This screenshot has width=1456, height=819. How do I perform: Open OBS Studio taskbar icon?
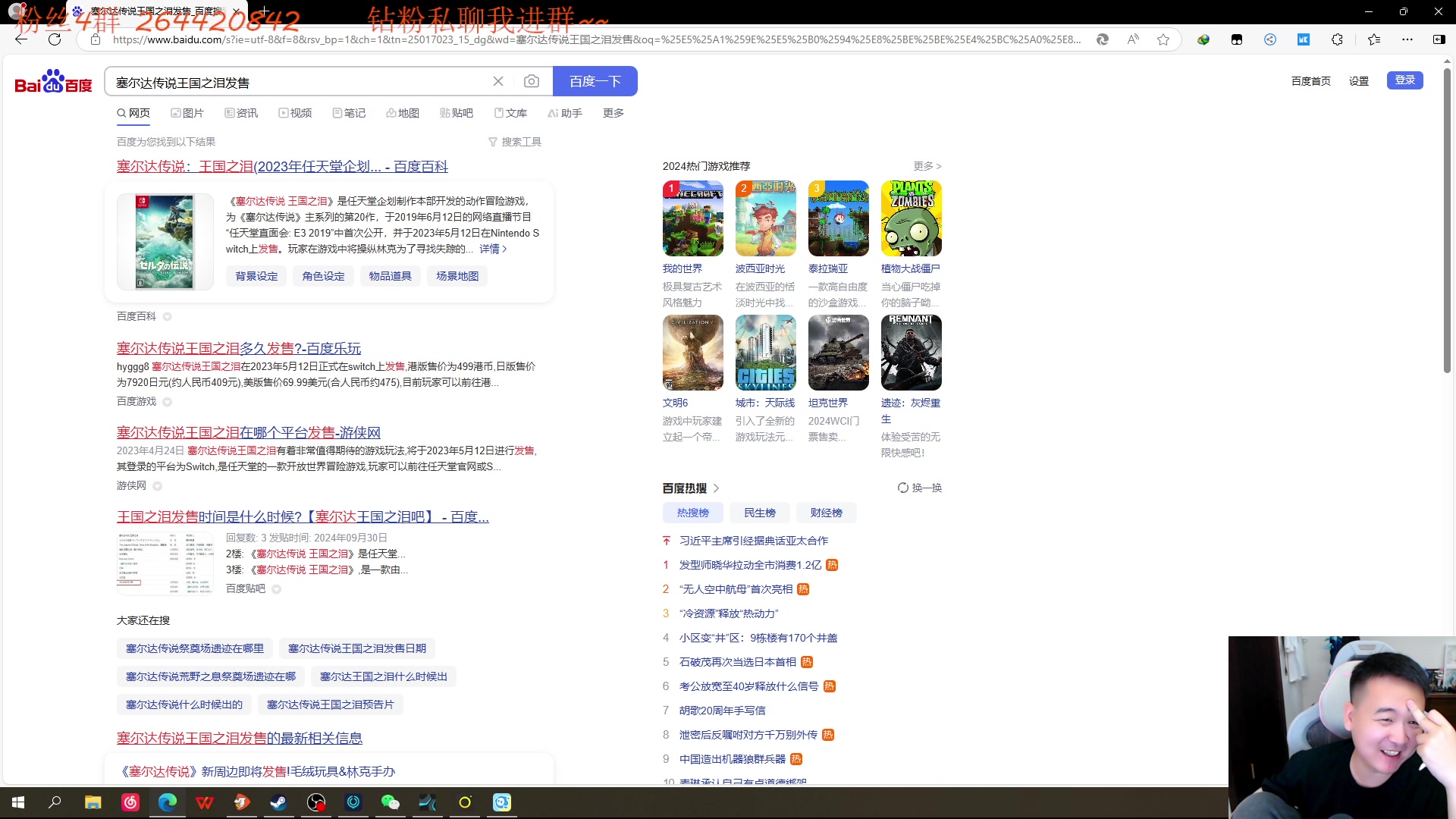coord(316,802)
